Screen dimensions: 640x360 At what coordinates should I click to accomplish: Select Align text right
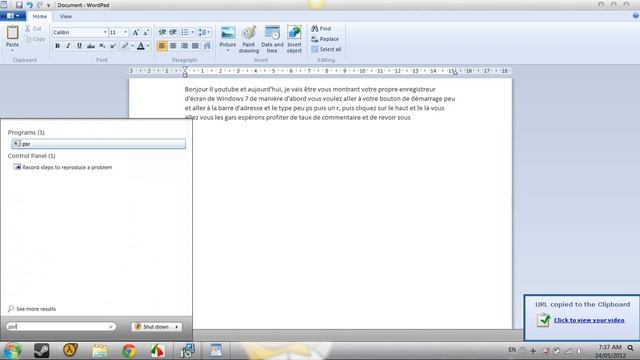tap(184, 46)
